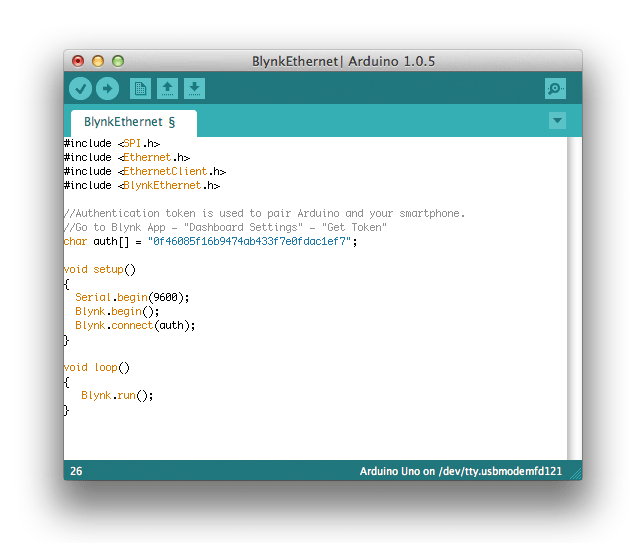Click the comment "//Go to Blynk App"

click(225, 227)
